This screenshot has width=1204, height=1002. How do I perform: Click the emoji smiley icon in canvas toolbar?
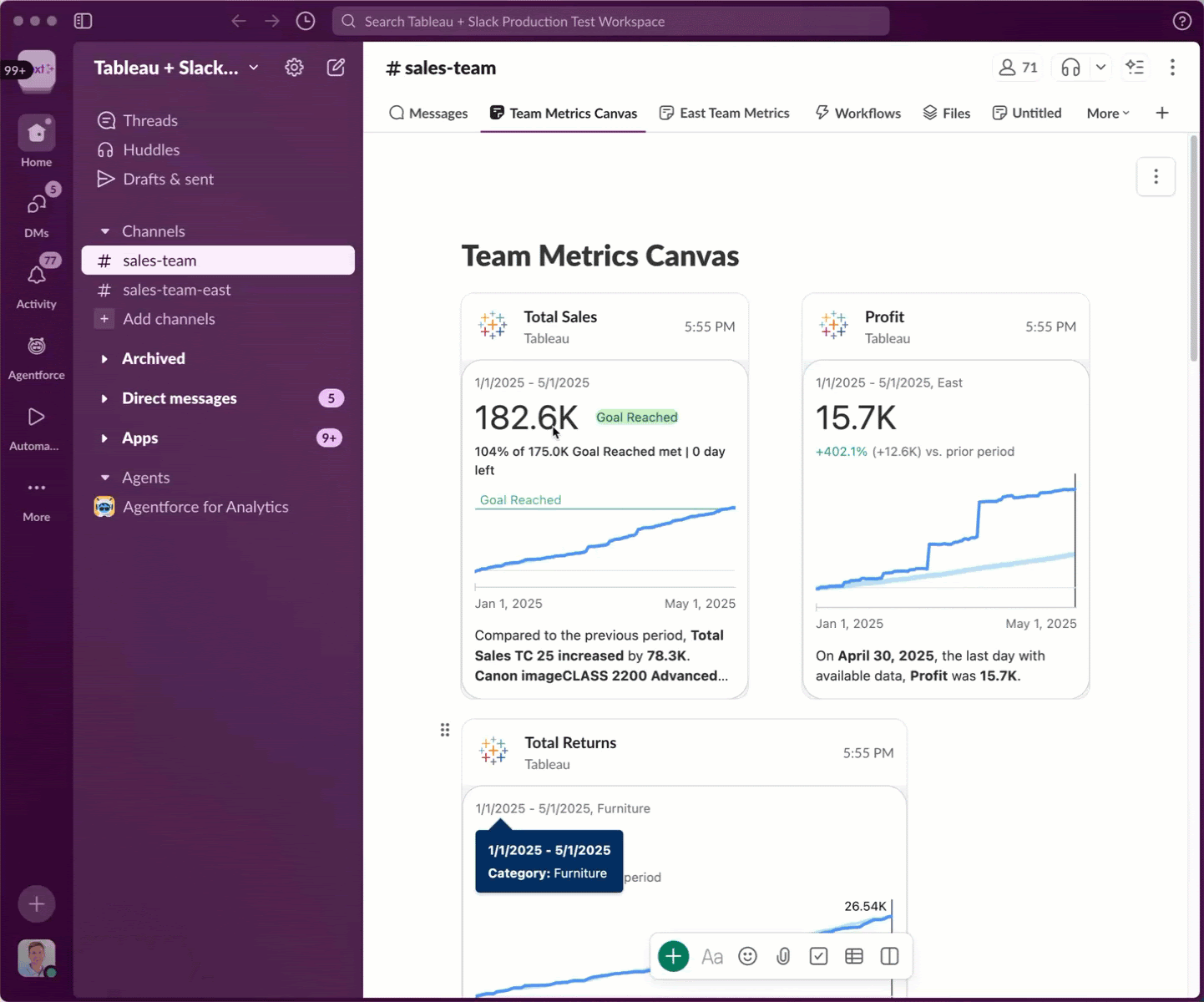pos(747,956)
